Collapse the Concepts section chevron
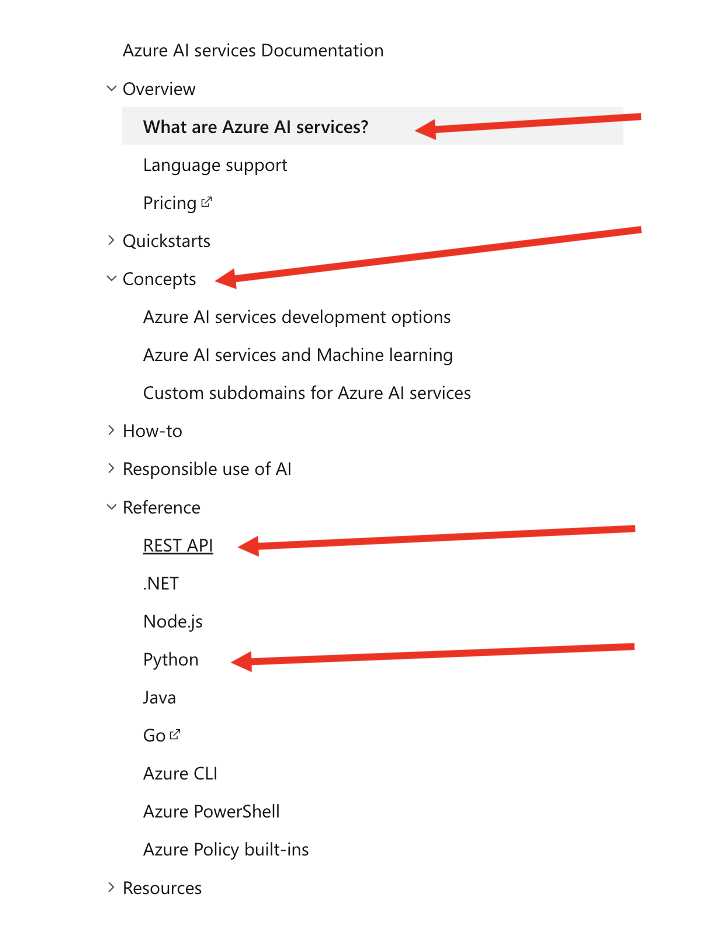720x944 pixels. [111, 279]
